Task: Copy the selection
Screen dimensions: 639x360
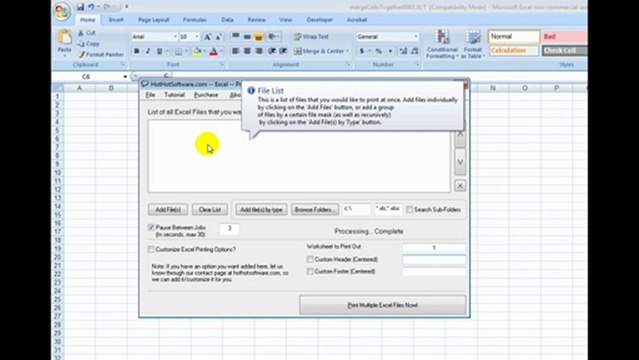Action: pyautogui.click(x=88, y=44)
